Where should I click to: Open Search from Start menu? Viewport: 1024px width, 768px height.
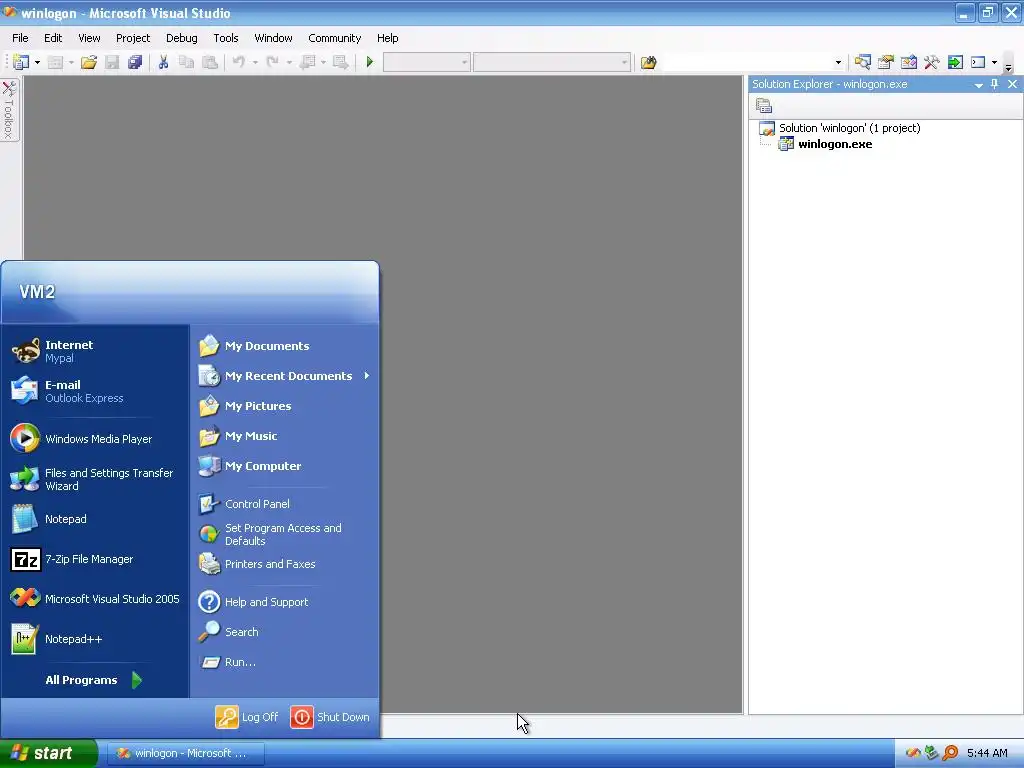[285, 632]
